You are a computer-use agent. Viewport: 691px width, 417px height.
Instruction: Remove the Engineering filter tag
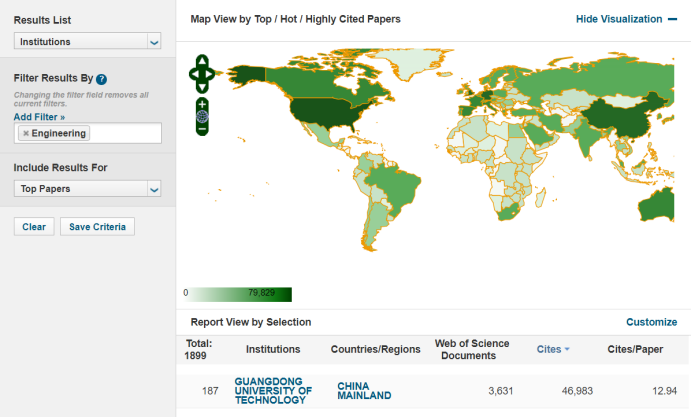click(26, 133)
